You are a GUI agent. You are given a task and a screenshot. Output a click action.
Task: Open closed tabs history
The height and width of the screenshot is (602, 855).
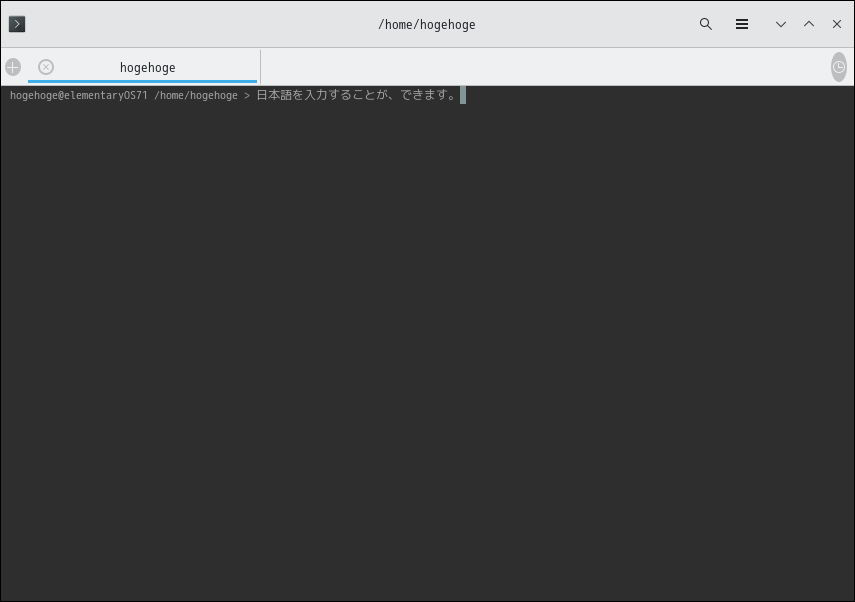[x=839, y=67]
